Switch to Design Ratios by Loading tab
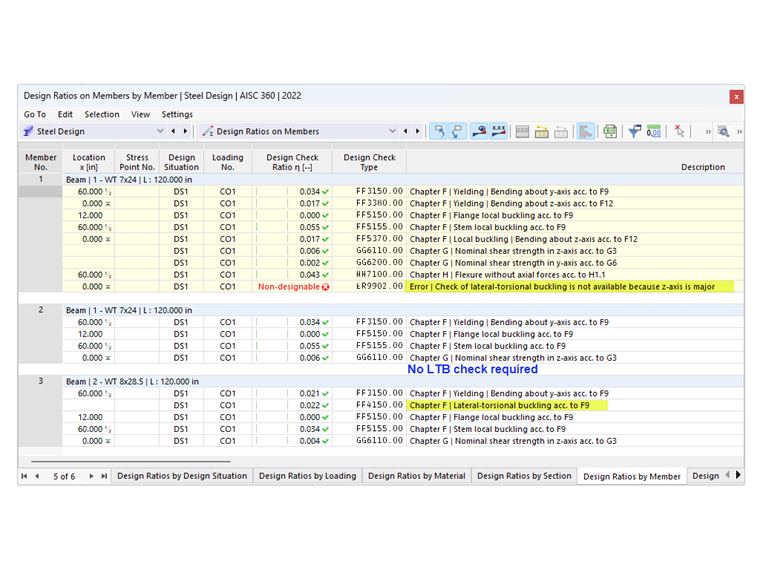Screen dimensions: 760x570 coord(307,476)
